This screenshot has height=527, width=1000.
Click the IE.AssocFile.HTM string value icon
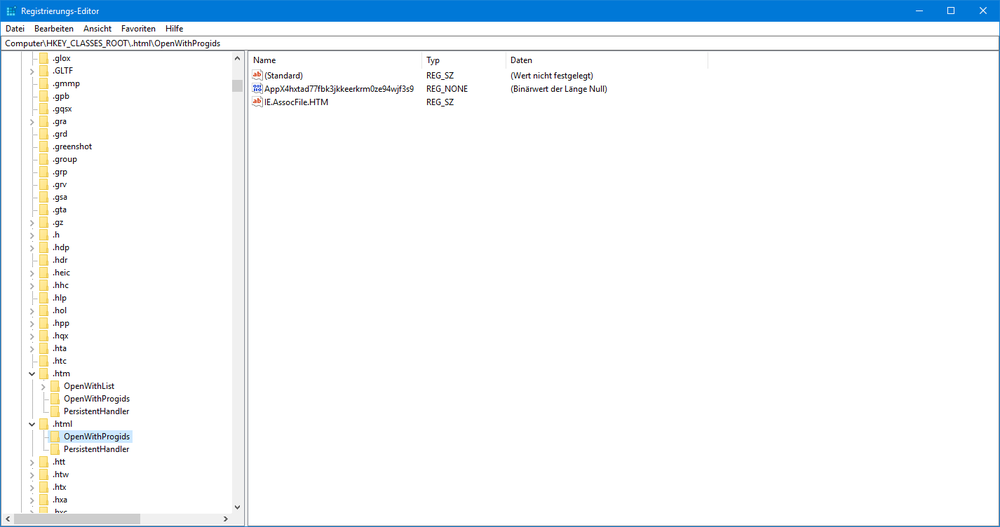257,102
